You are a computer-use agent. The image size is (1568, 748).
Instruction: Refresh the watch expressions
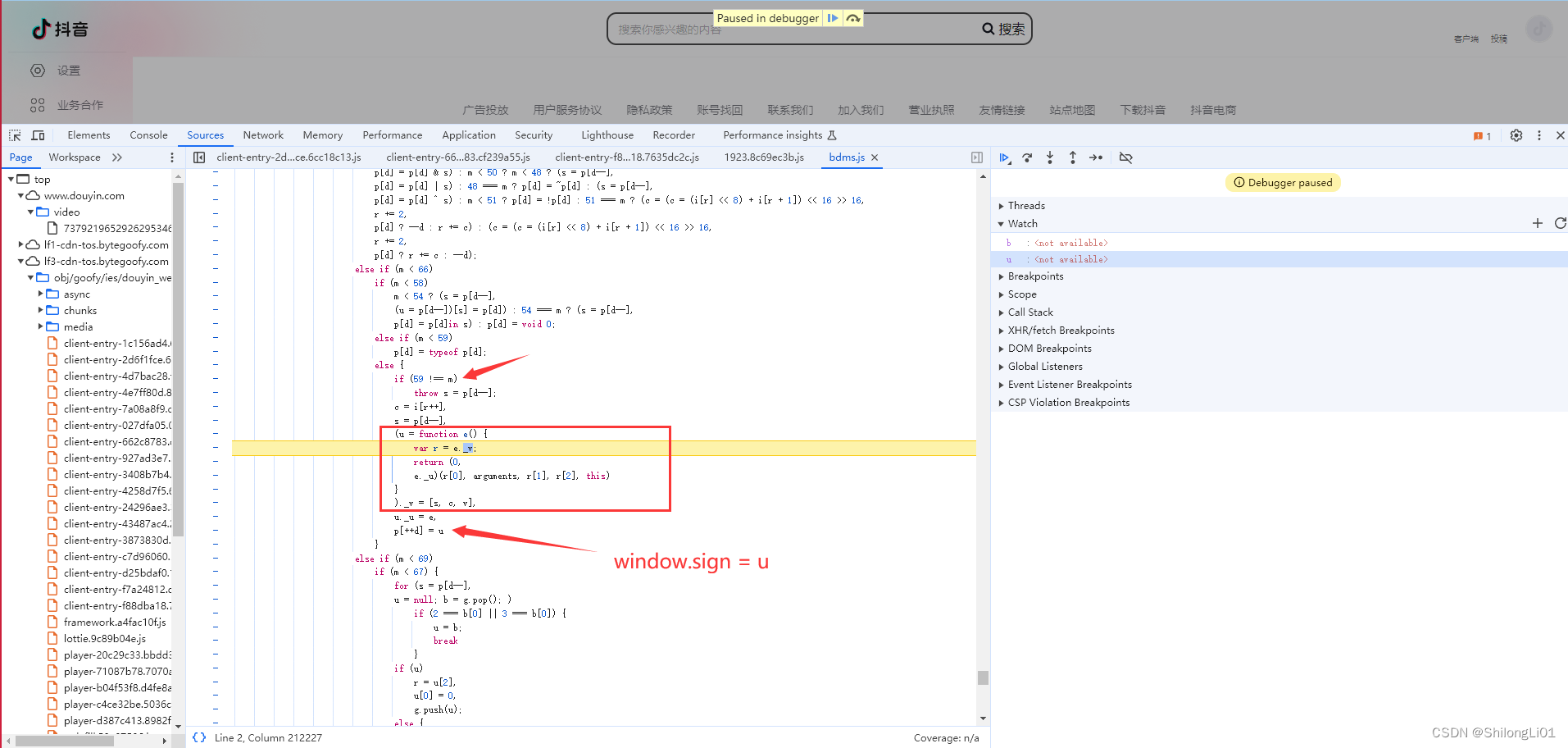[1560, 223]
